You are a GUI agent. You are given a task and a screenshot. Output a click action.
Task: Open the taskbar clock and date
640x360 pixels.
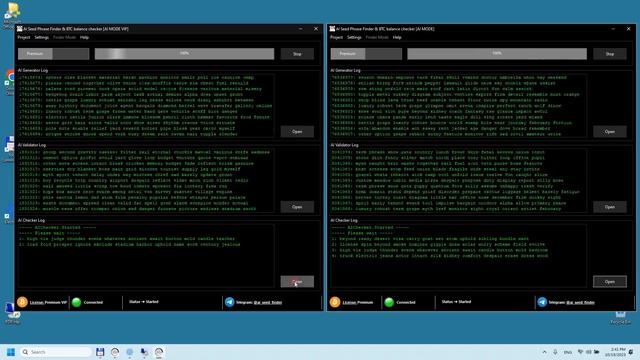pyautogui.click(x=615, y=352)
